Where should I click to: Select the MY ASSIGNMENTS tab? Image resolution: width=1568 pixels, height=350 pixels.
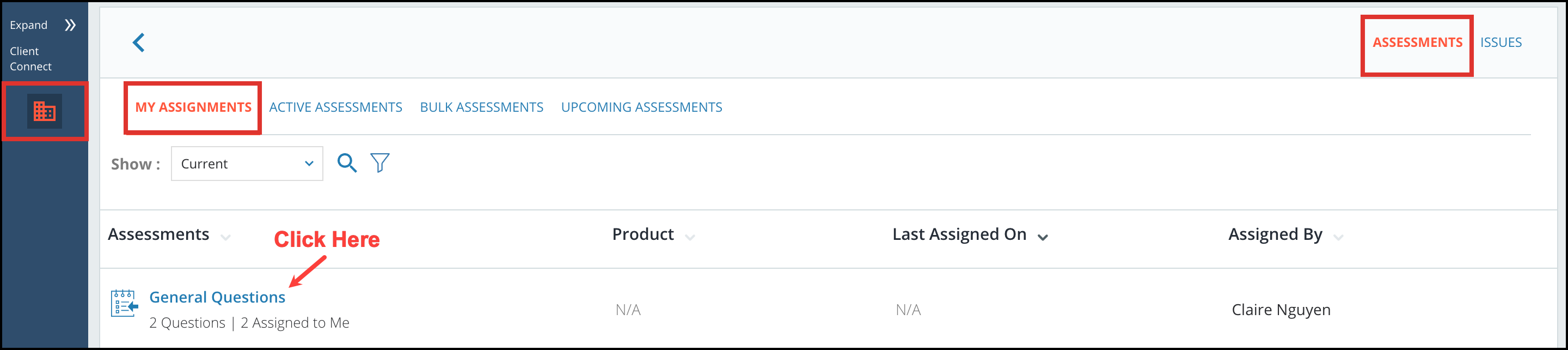tap(192, 107)
